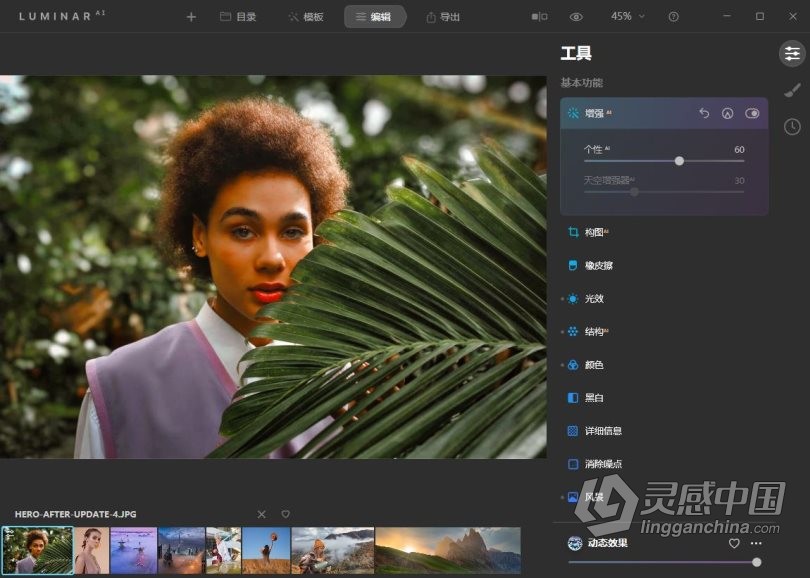
Task: Toggle the before/after compare icon
Action: pos(539,17)
